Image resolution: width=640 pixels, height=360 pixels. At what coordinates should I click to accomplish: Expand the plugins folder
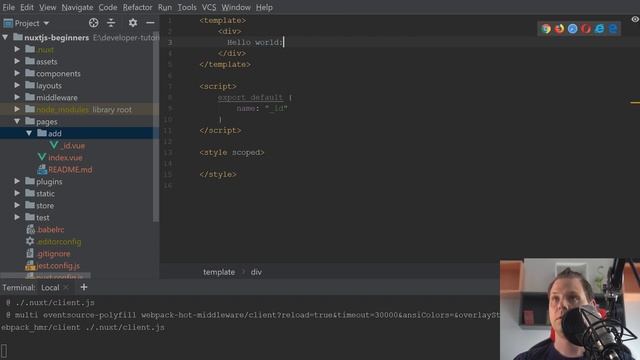point(17,181)
